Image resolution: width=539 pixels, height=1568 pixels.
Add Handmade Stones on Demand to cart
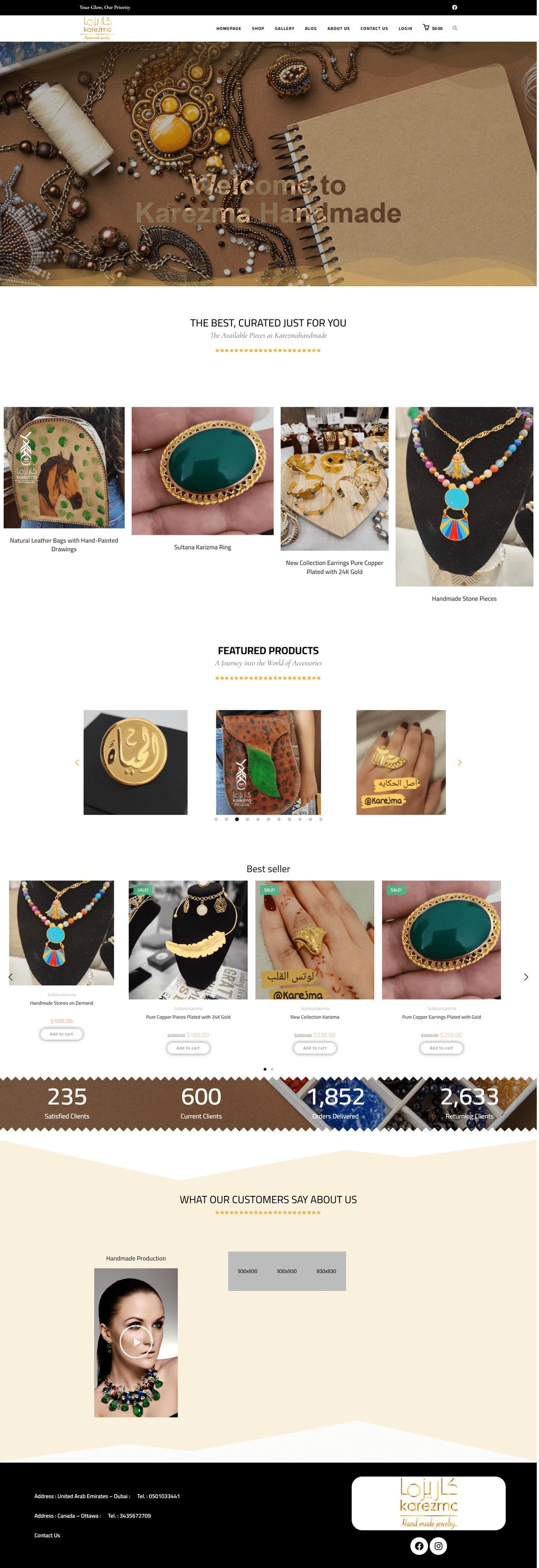tap(62, 1034)
